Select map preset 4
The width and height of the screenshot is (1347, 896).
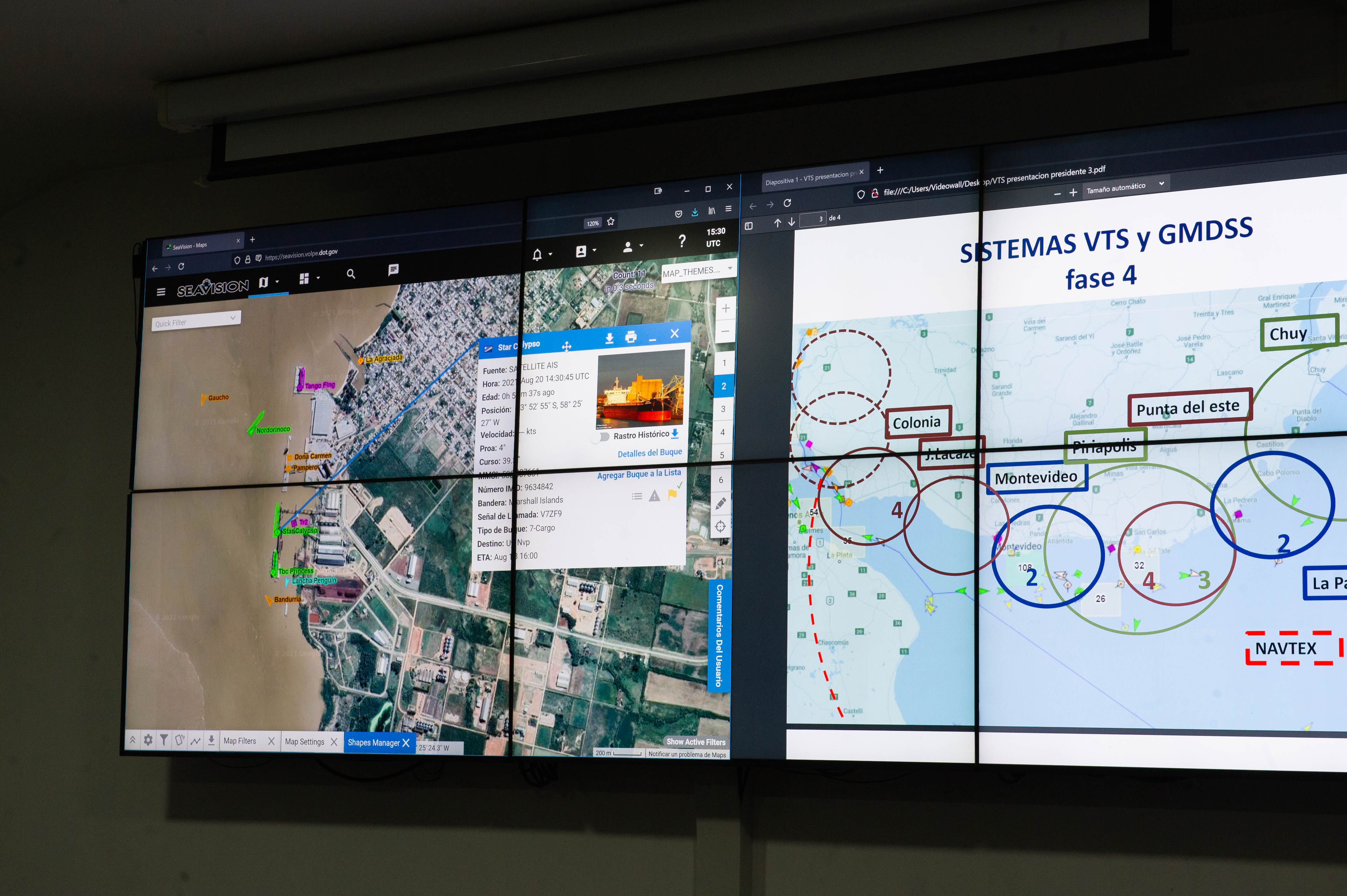722,432
